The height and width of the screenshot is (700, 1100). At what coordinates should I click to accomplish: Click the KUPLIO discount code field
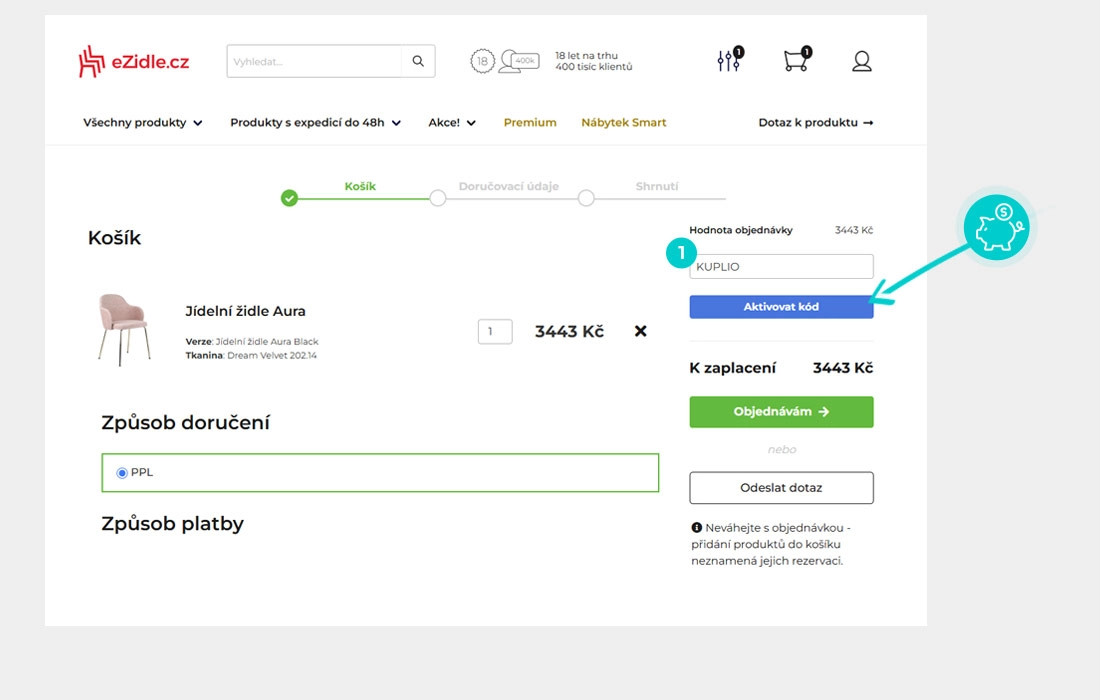[x=781, y=267]
